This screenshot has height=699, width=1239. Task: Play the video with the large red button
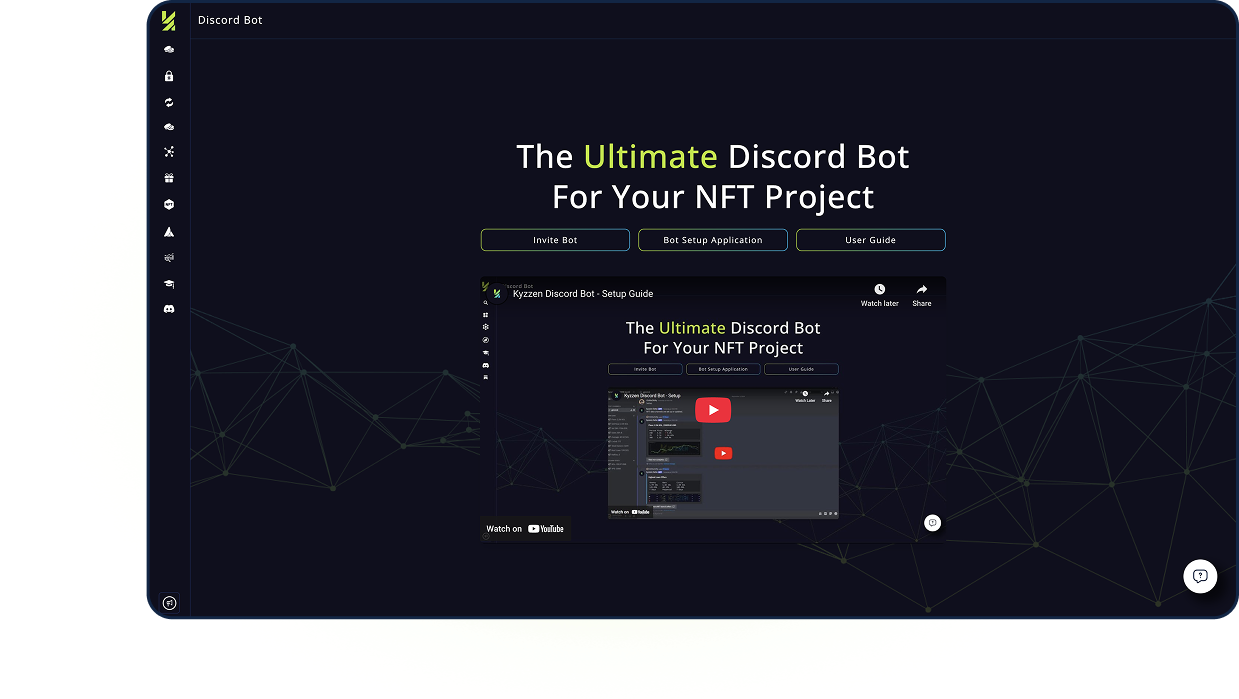click(x=713, y=410)
